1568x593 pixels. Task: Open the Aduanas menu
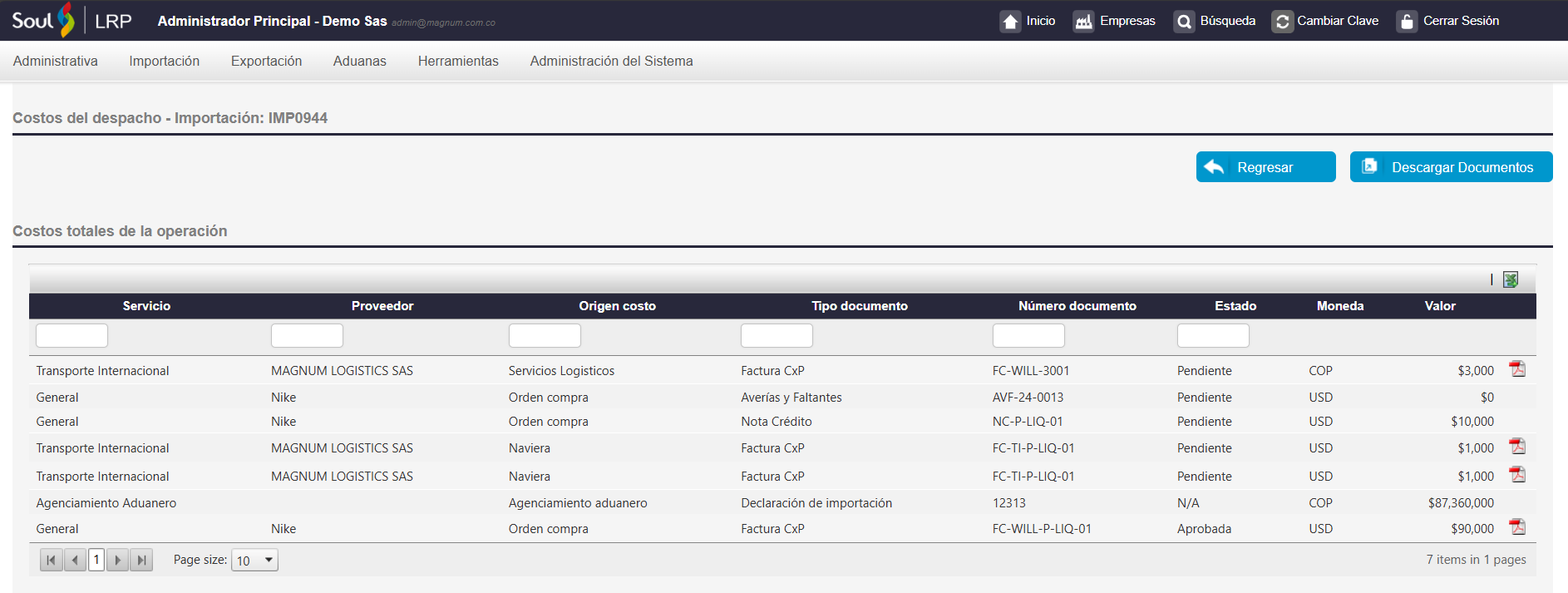click(x=360, y=61)
